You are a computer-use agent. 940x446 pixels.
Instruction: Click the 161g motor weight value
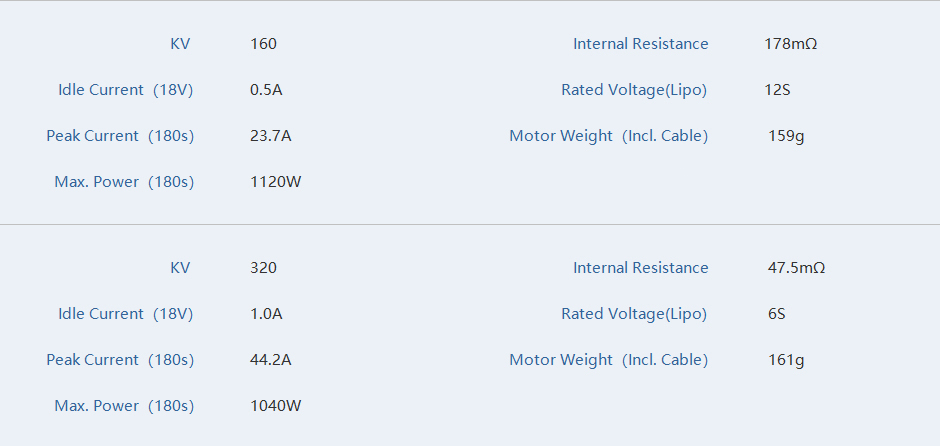[786, 360]
